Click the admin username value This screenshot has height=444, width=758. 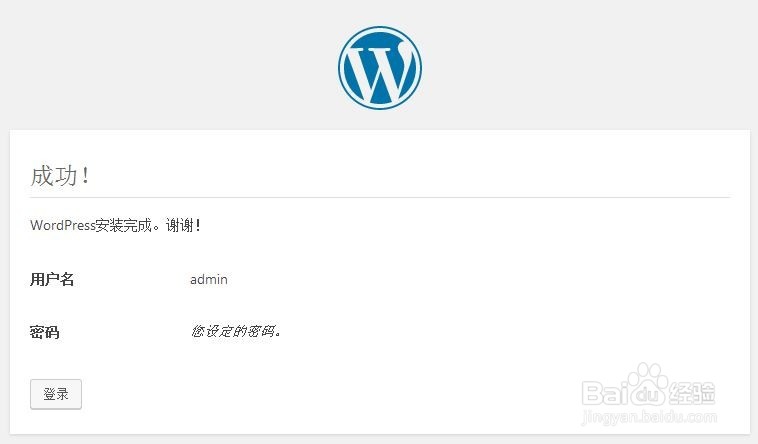pyautogui.click(x=209, y=280)
